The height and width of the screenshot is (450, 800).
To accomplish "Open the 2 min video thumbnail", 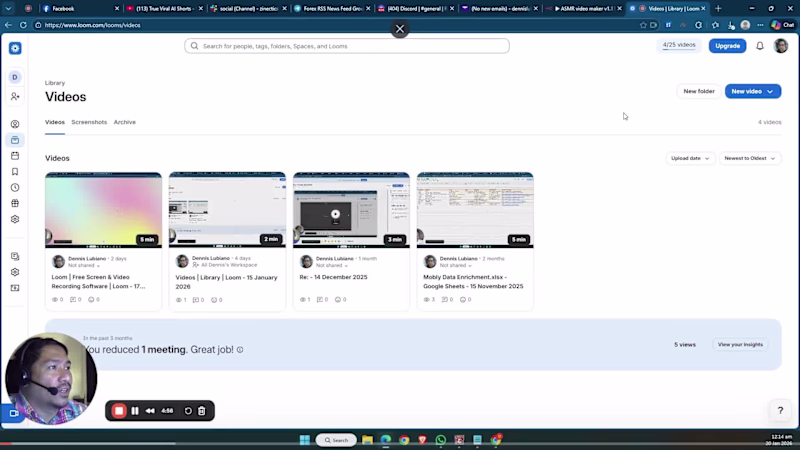I will [228, 210].
